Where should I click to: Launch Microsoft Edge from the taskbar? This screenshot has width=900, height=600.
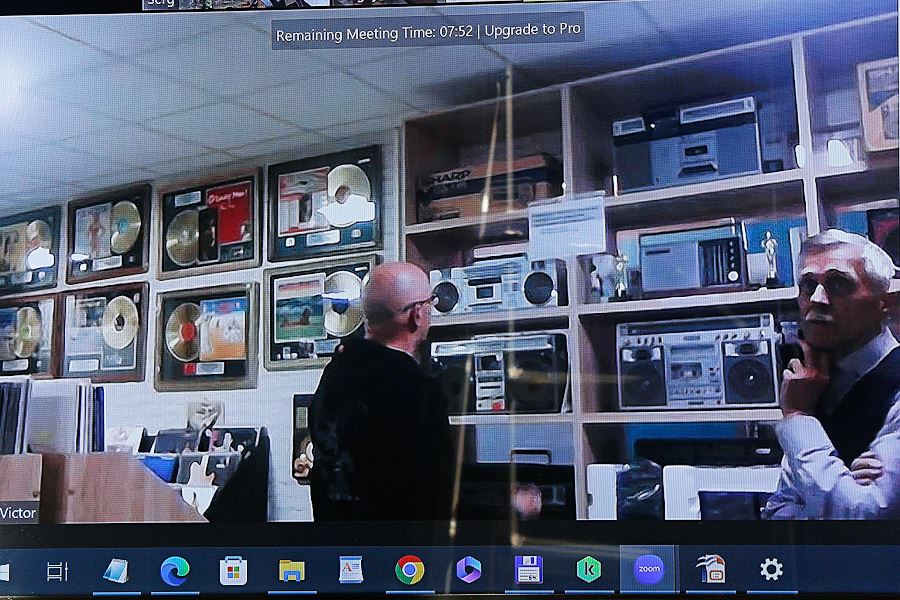174,571
